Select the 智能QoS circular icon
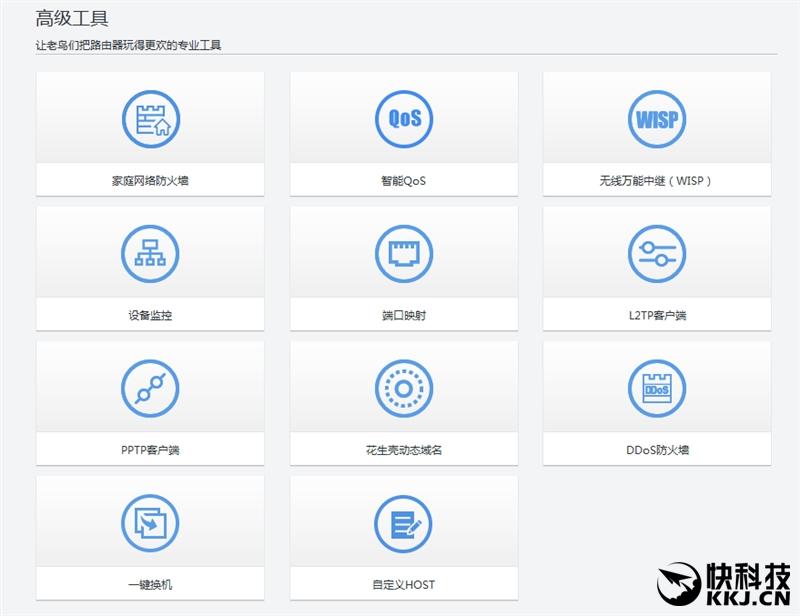This screenshot has height=616, width=800. point(406,117)
